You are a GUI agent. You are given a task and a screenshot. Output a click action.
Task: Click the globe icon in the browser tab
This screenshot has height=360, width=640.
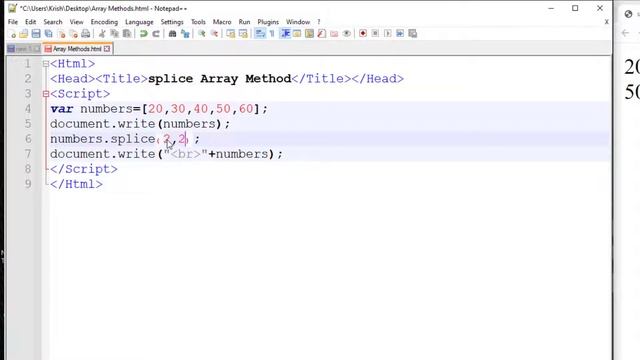pos(629,14)
